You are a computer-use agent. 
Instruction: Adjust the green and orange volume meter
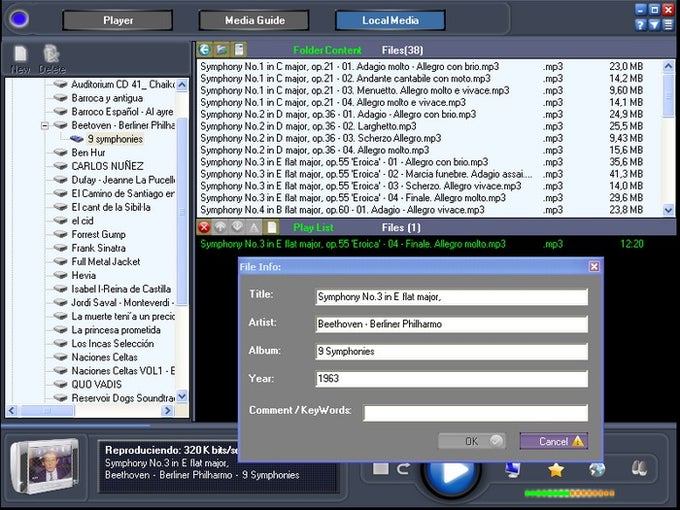[569, 493]
